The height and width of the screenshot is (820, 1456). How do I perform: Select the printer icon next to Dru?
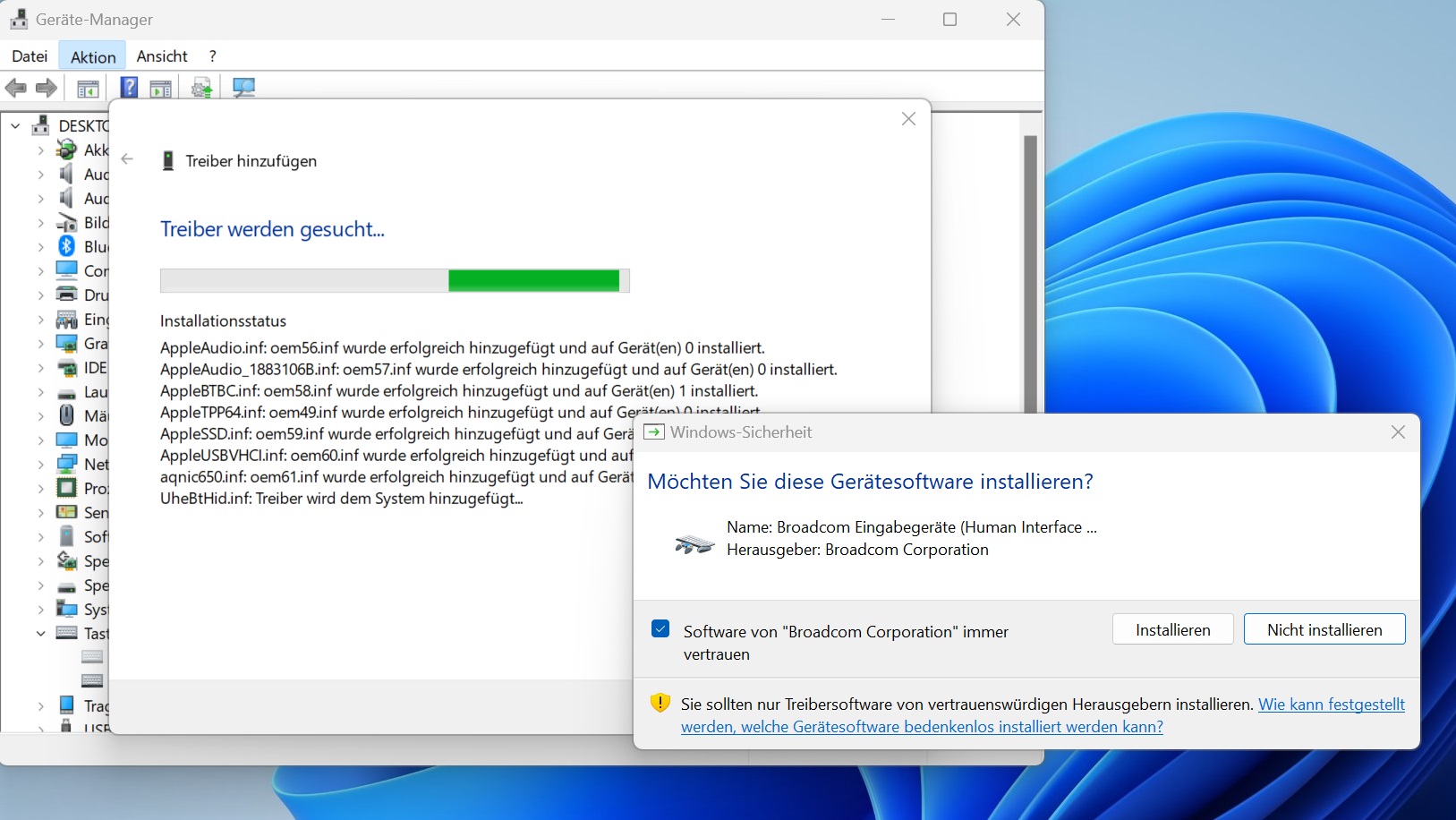click(66, 295)
